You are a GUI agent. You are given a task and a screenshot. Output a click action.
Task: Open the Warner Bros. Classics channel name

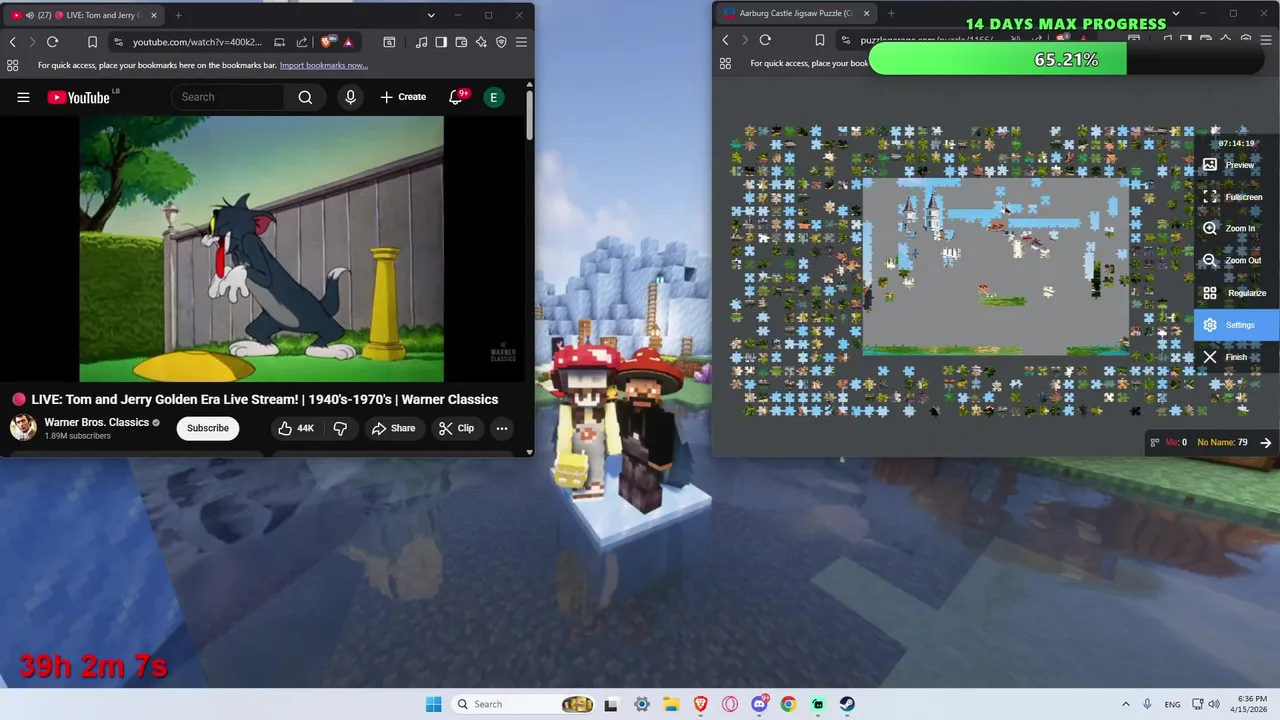pyautogui.click(x=97, y=422)
